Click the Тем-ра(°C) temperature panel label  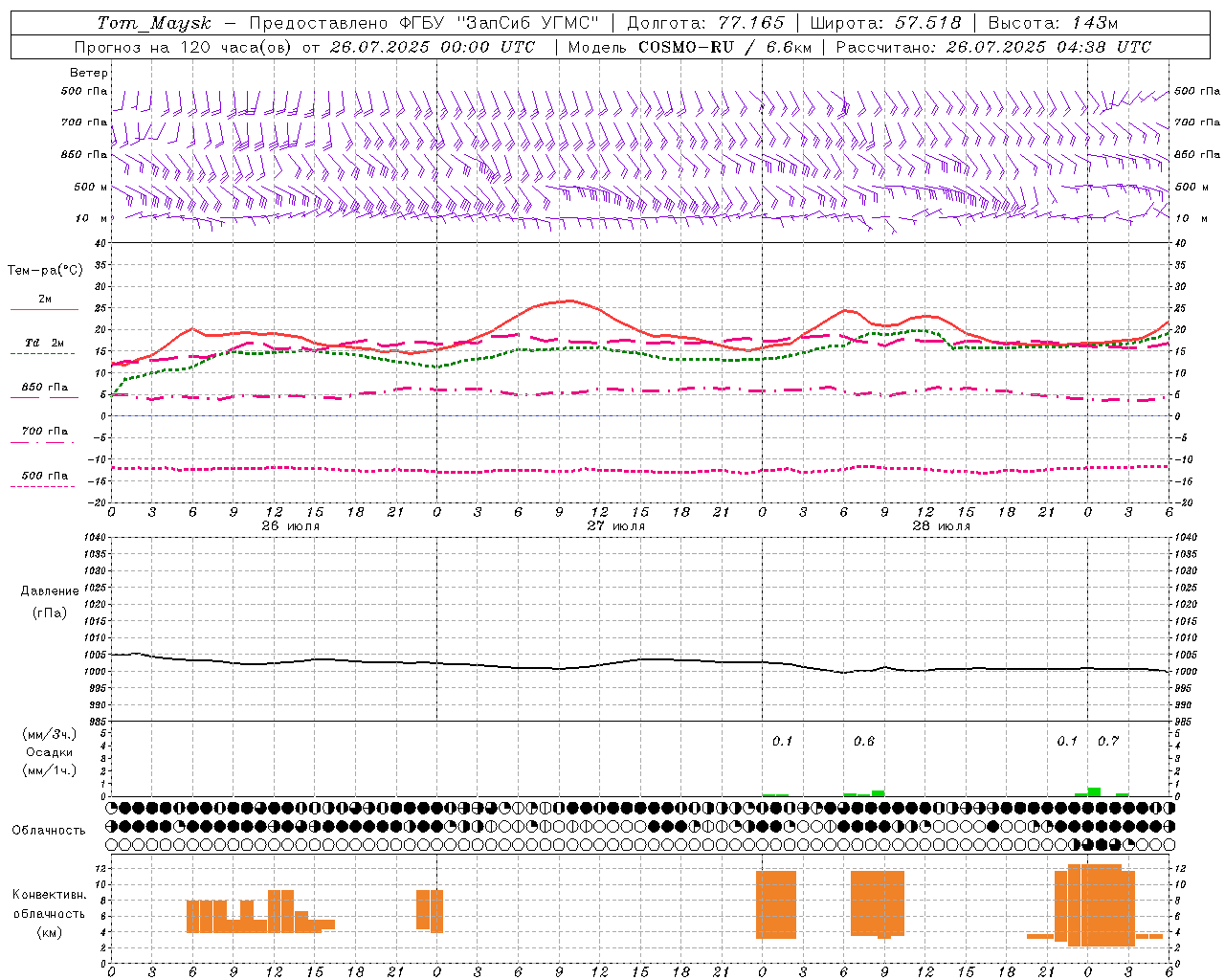click(x=45, y=271)
